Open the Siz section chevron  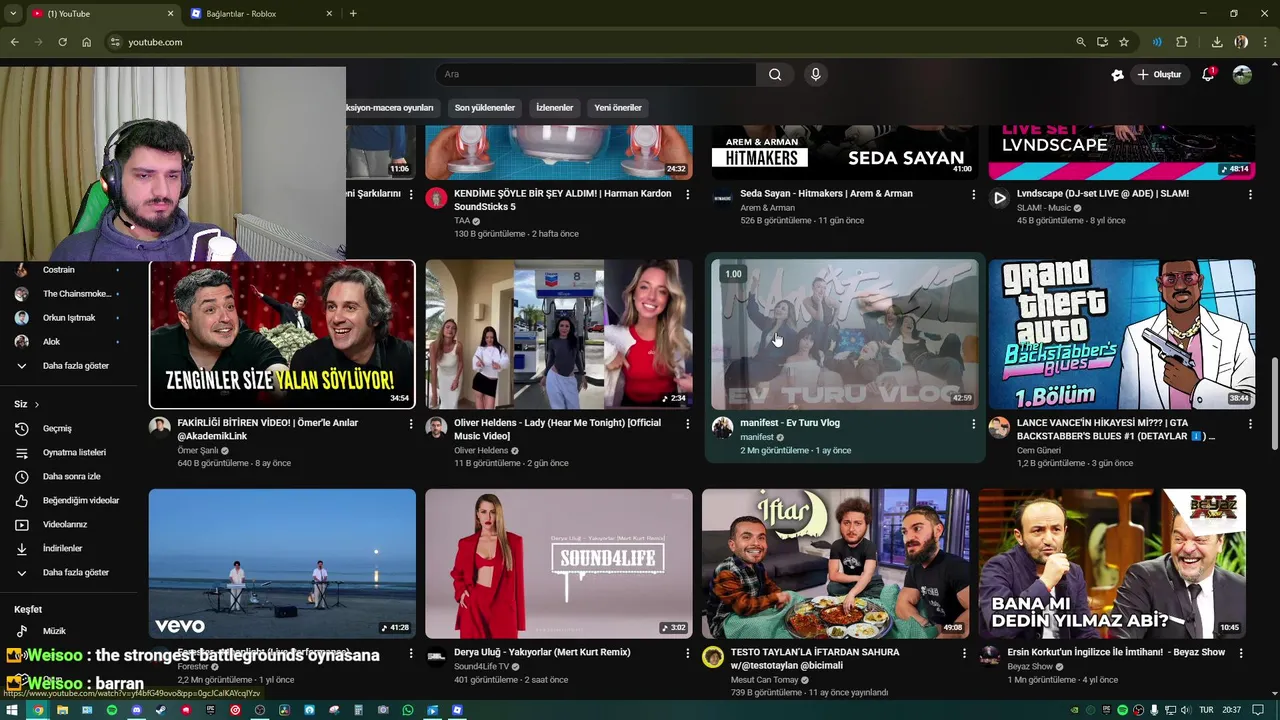[37, 404]
